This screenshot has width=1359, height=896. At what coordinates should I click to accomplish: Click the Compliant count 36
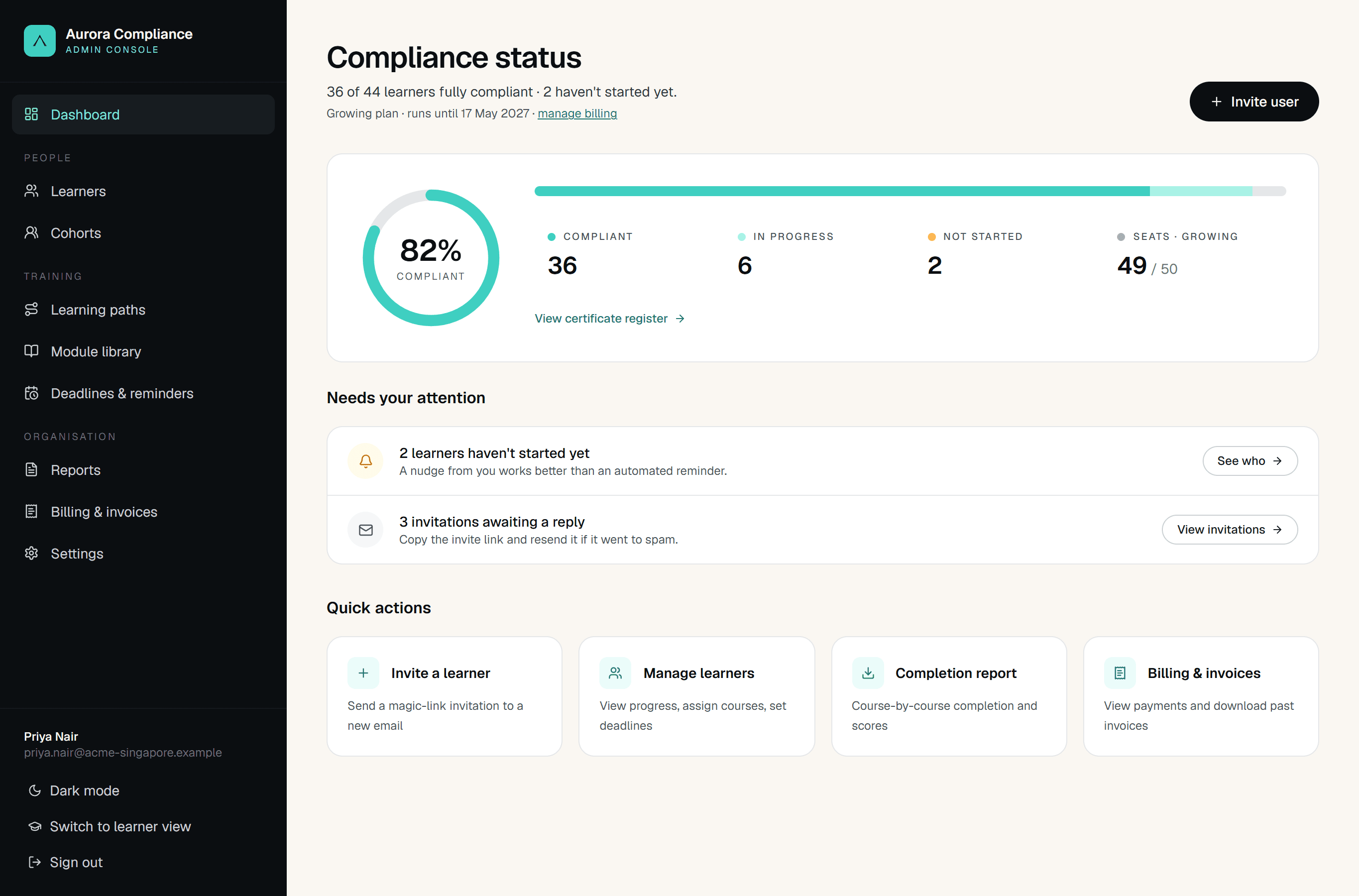(x=563, y=265)
